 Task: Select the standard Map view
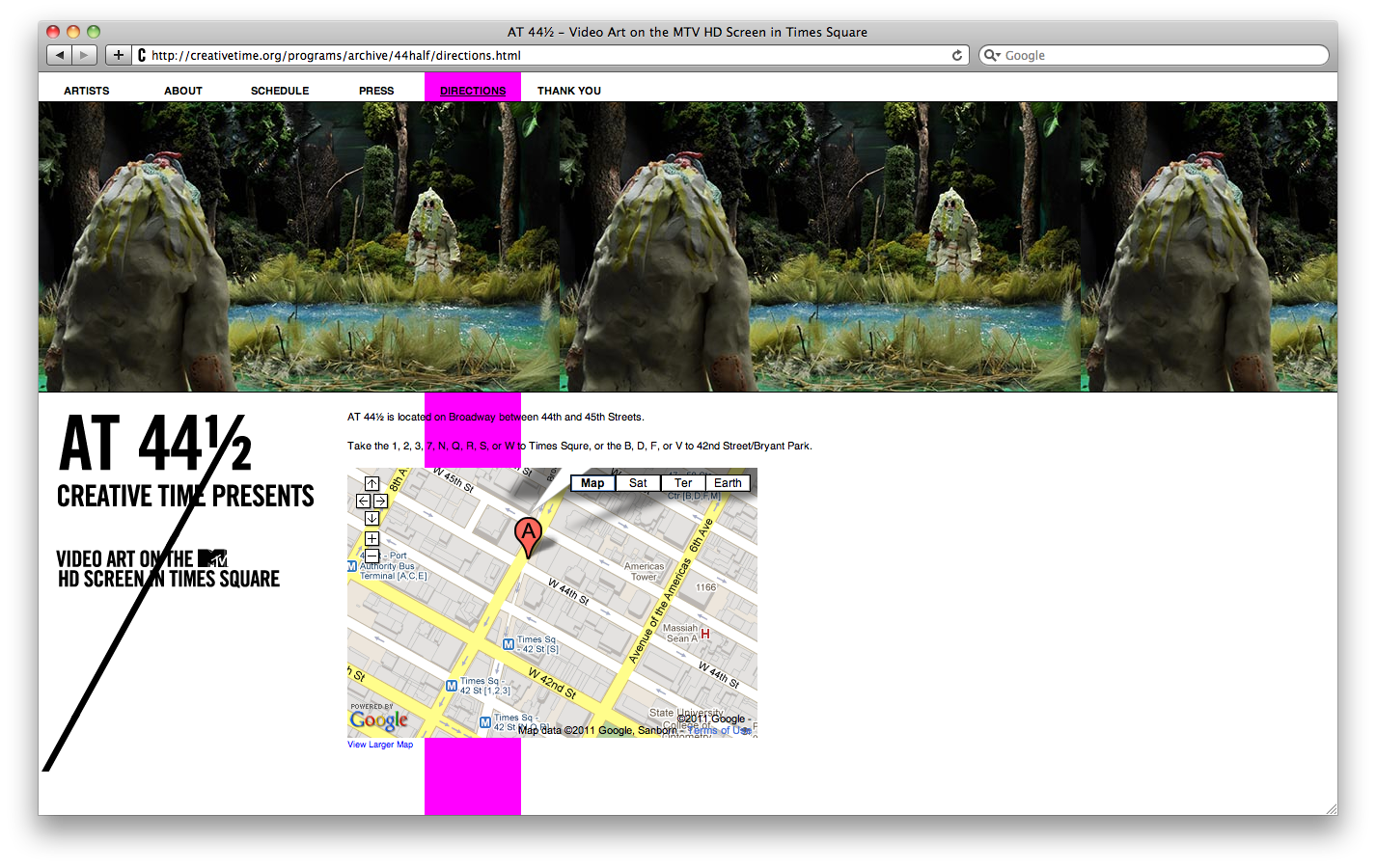[592, 483]
